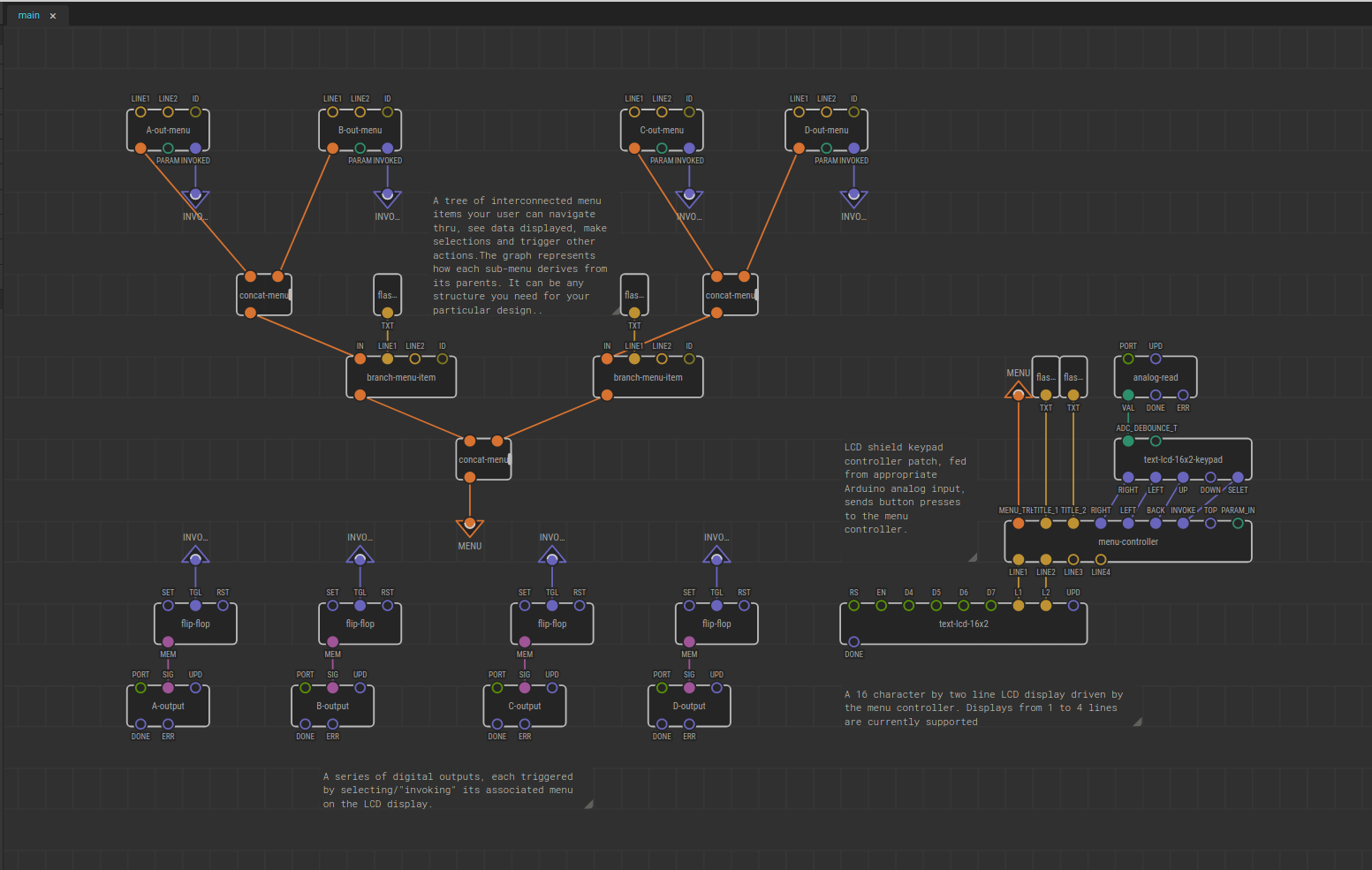
Task: Click the resize handle of the LCD display comment
Action: click(x=1137, y=722)
